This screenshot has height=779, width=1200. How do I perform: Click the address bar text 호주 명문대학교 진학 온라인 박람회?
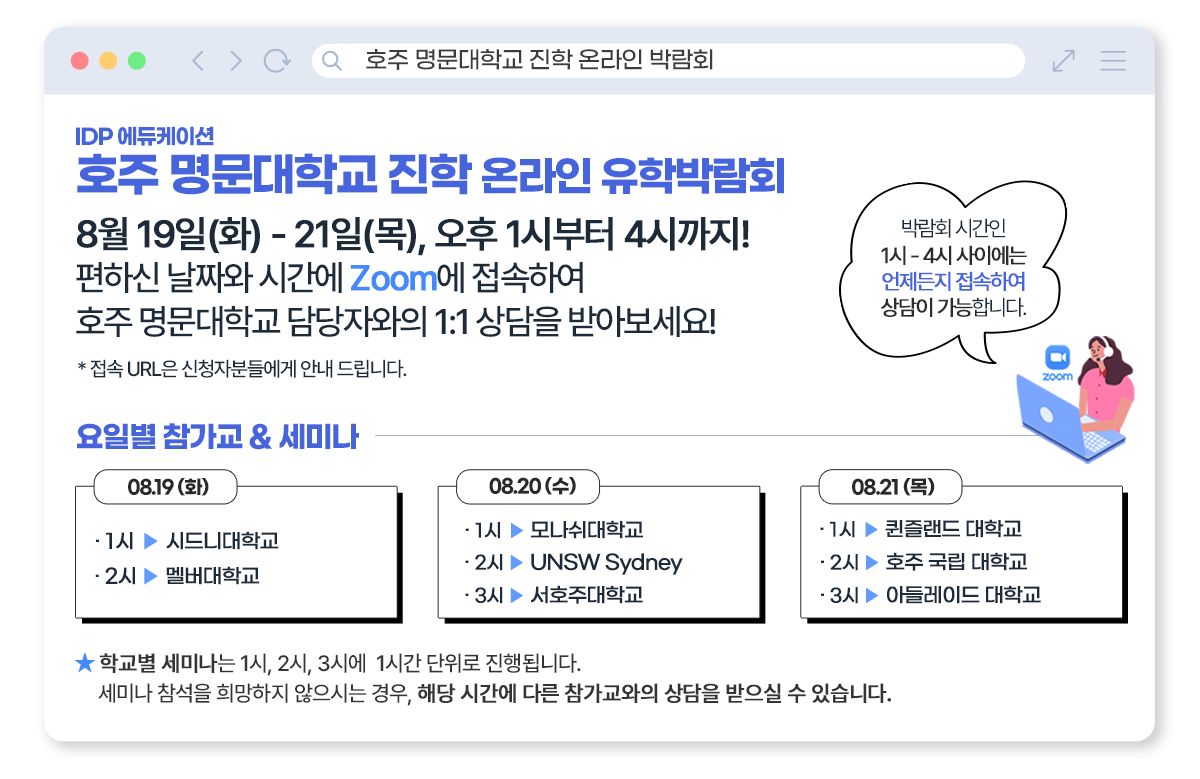coord(540,61)
